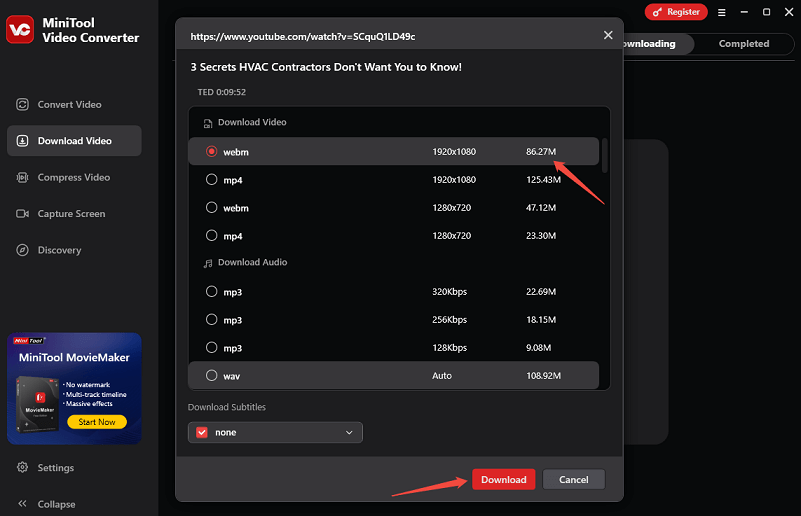Click the Cancel button

tap(574, 479)
